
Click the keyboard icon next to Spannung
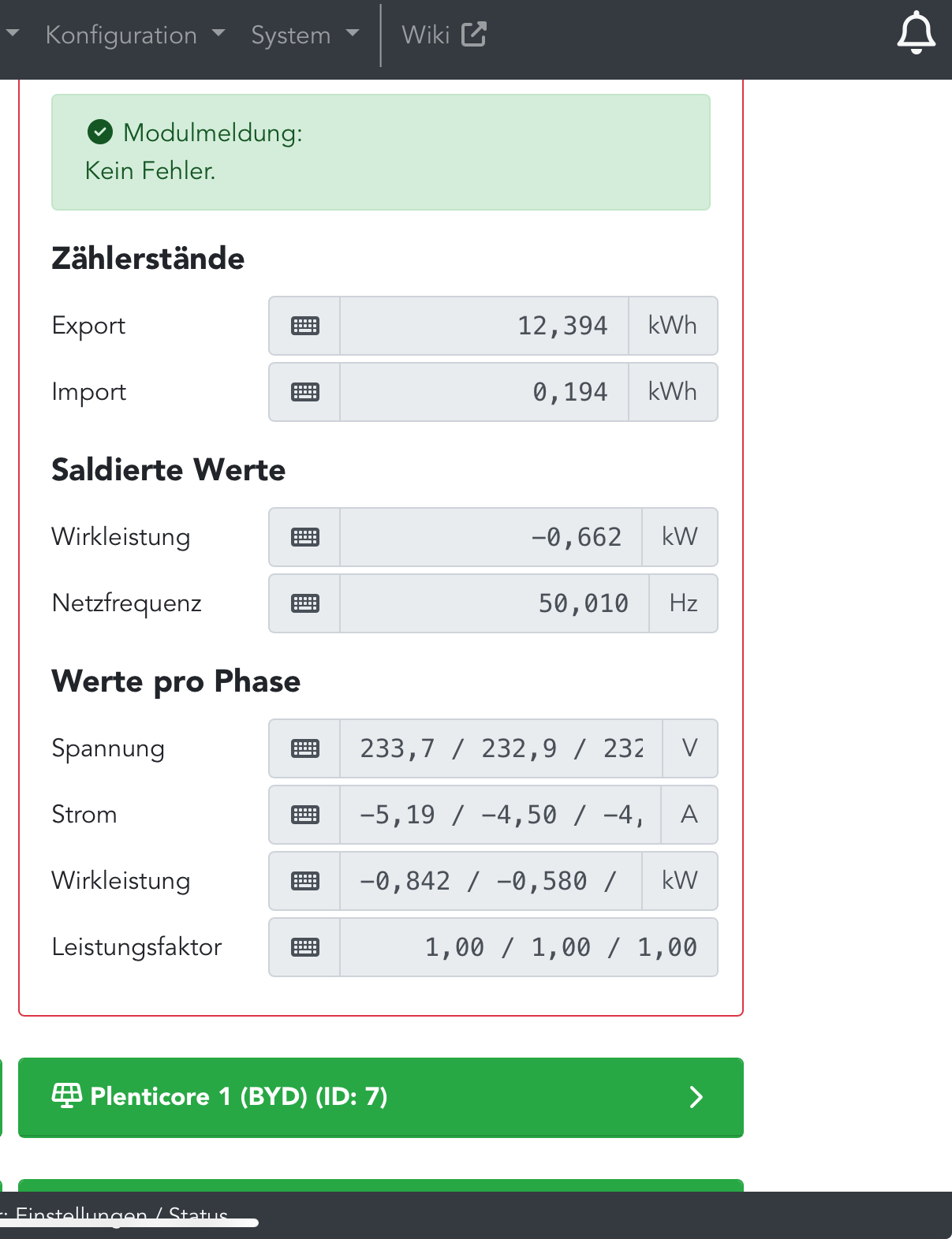305,748
